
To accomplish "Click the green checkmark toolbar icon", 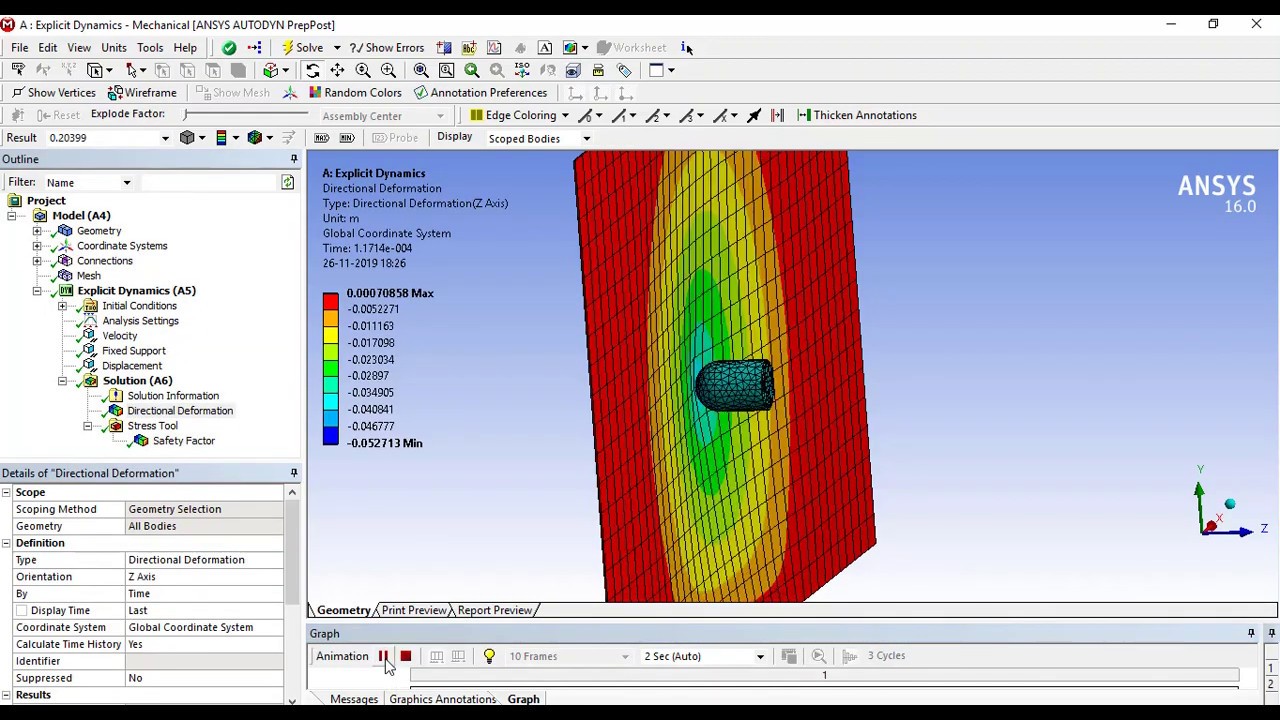I will point(229,47).
